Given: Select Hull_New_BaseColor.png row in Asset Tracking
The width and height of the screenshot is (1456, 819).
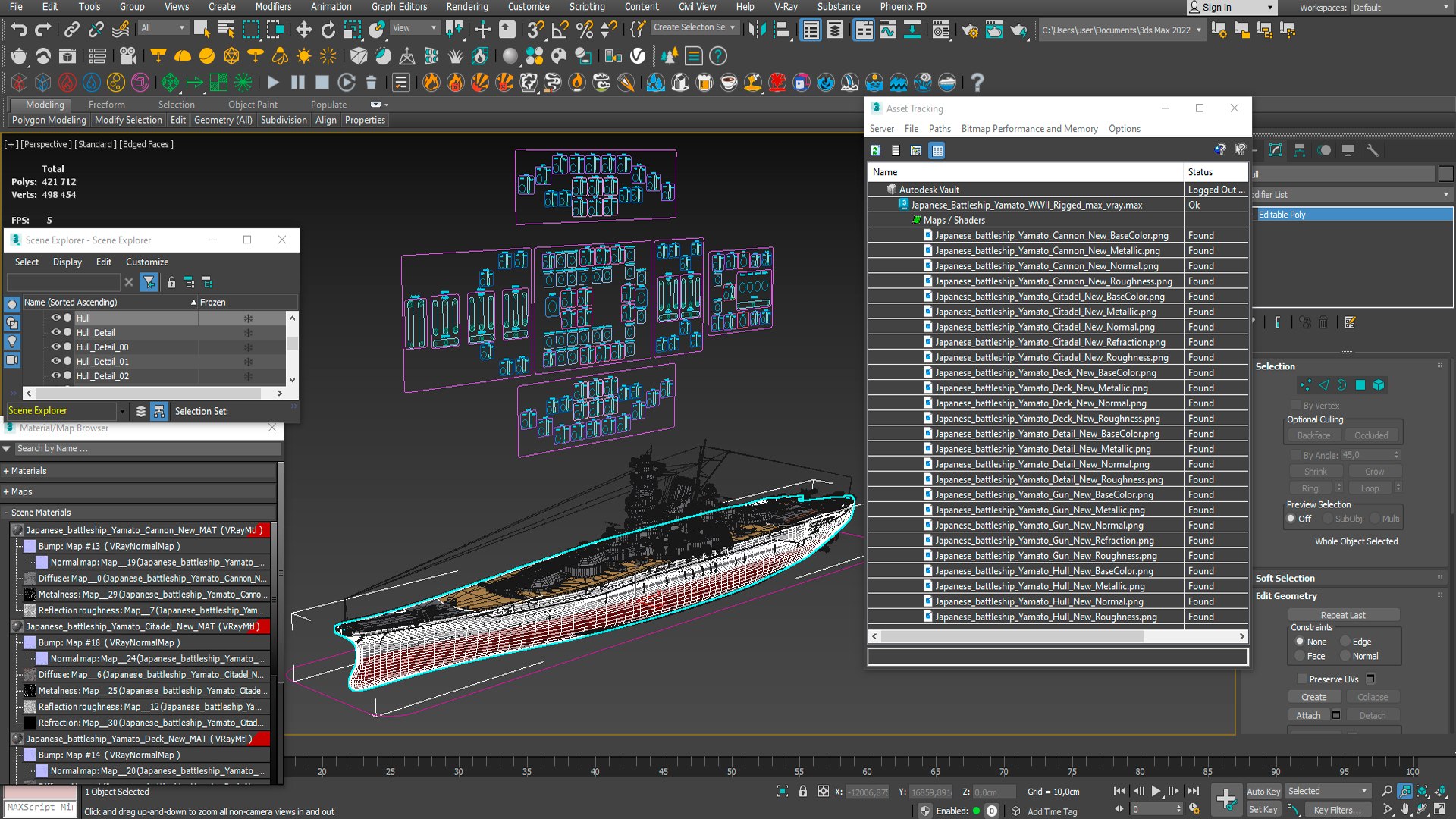Looking at the screenshot, I should (1058, 571).
